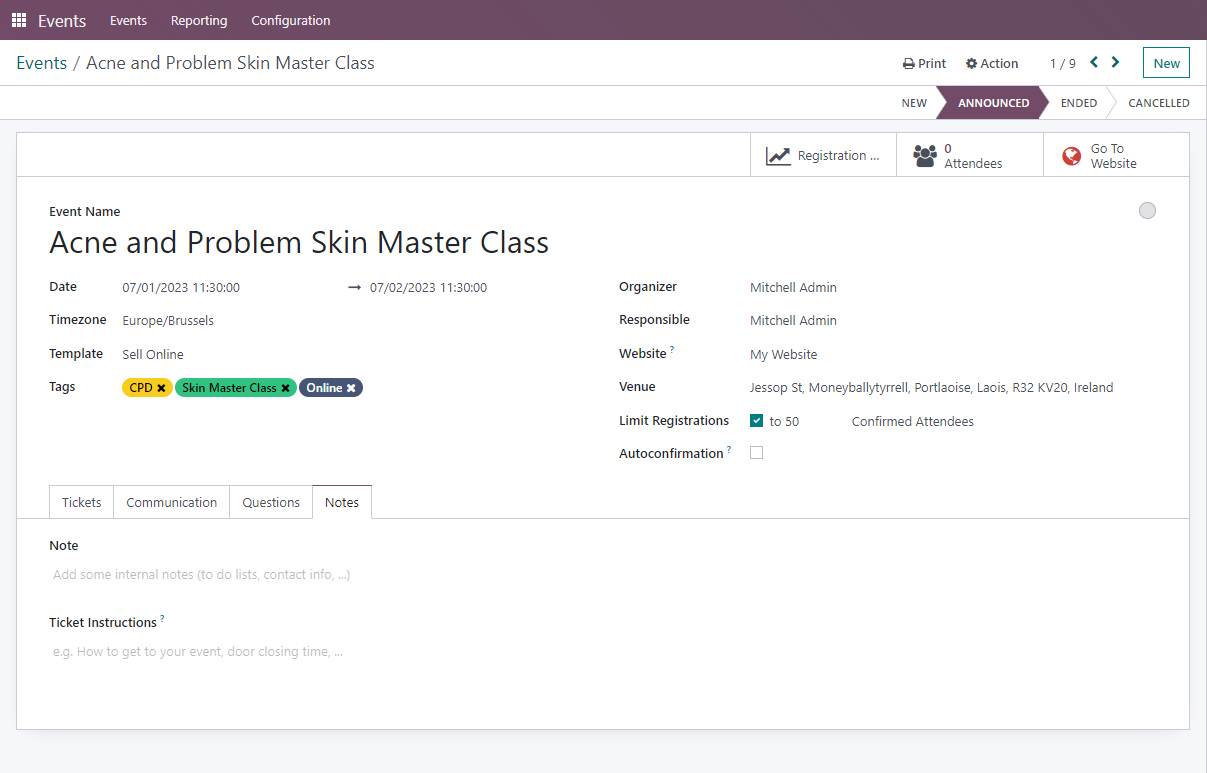Screen dimensions: 1207x773
Task: Open the Registration statistics button
Action: pos(823,156)
